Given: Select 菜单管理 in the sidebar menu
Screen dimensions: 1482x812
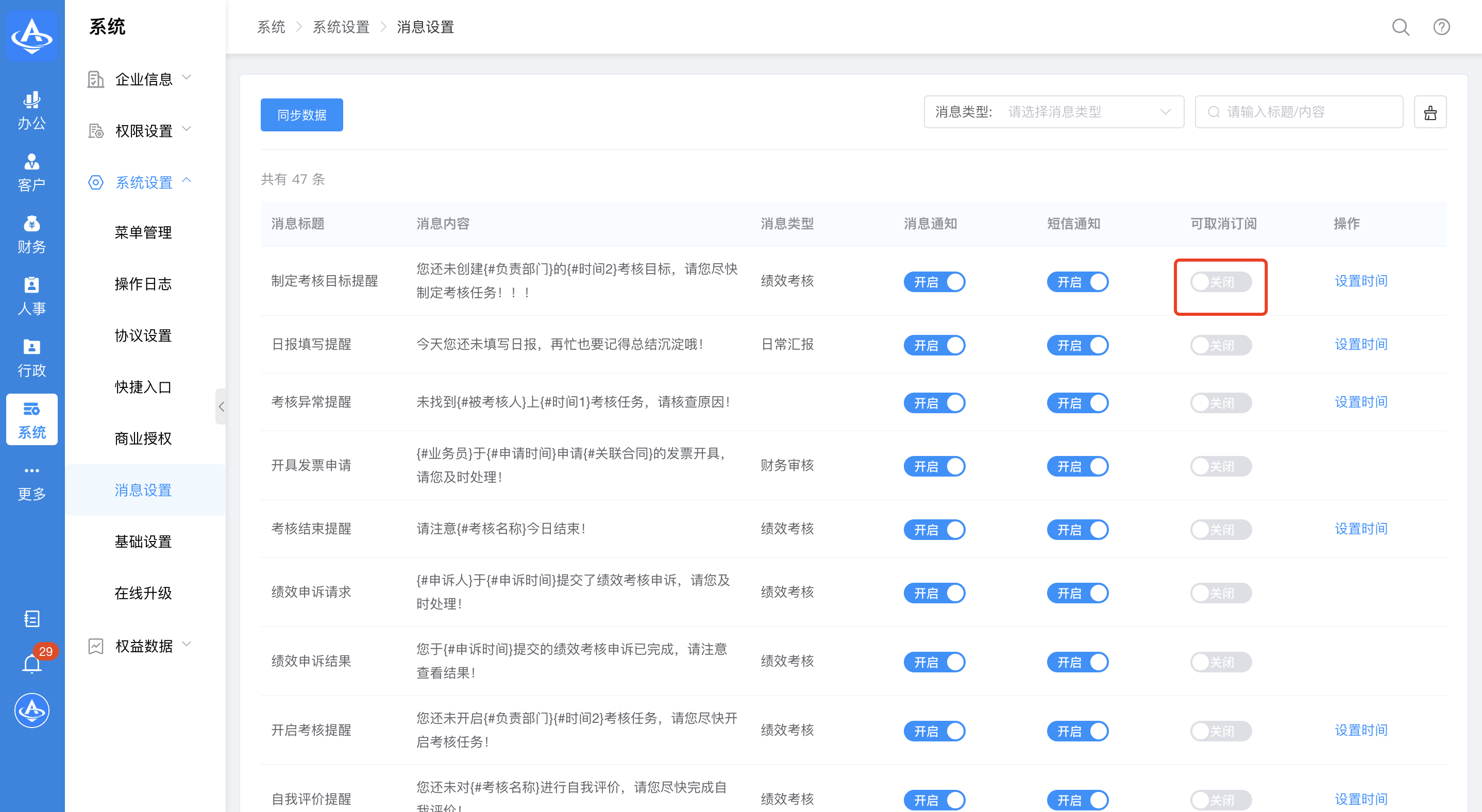Looking at the screenshot, I should (x=143, y=232).
